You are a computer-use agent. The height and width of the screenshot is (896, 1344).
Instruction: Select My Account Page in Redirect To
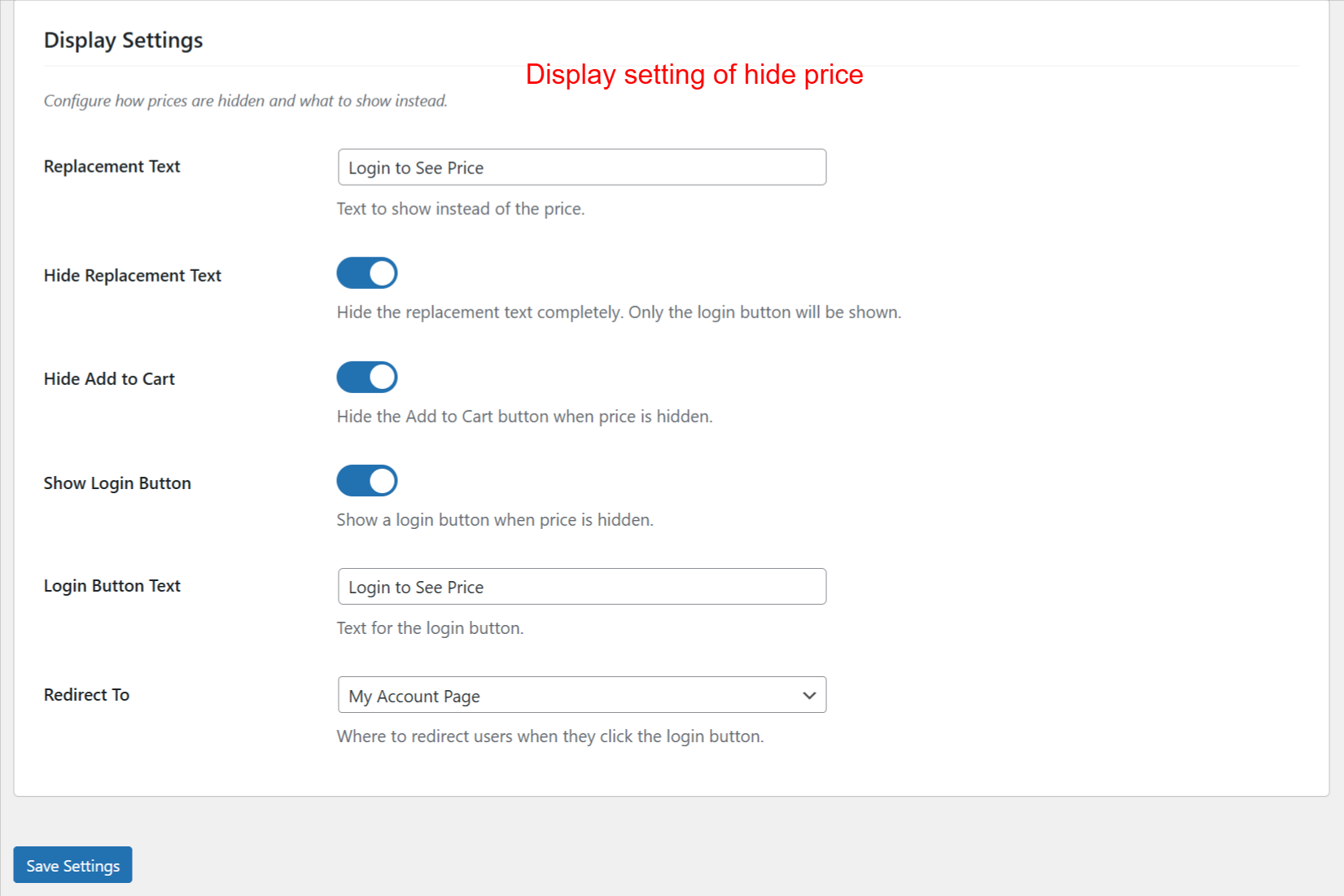pos(580,695)
